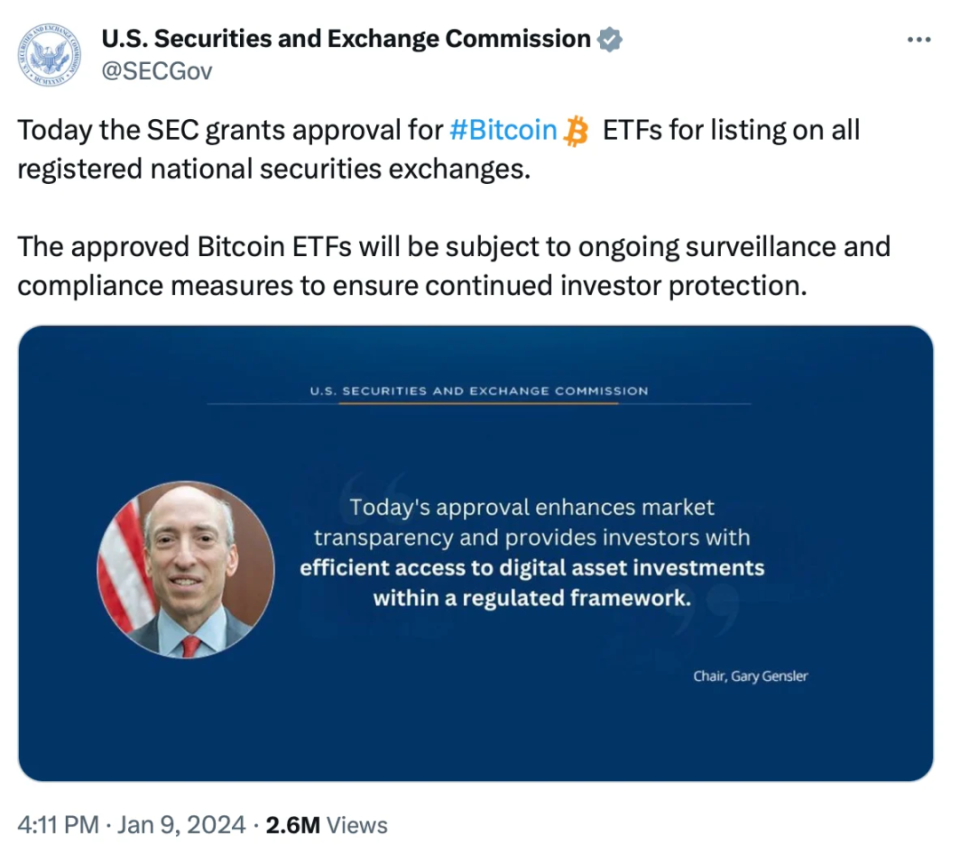This screenshot has height=864, width=960.
Task: Click the U.S. Securities and Exchange Commission display name
Action: point(346,39)
